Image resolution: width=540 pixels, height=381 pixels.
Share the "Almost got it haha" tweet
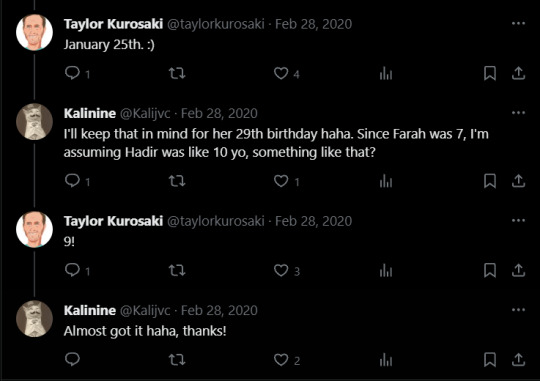point(518,360)
